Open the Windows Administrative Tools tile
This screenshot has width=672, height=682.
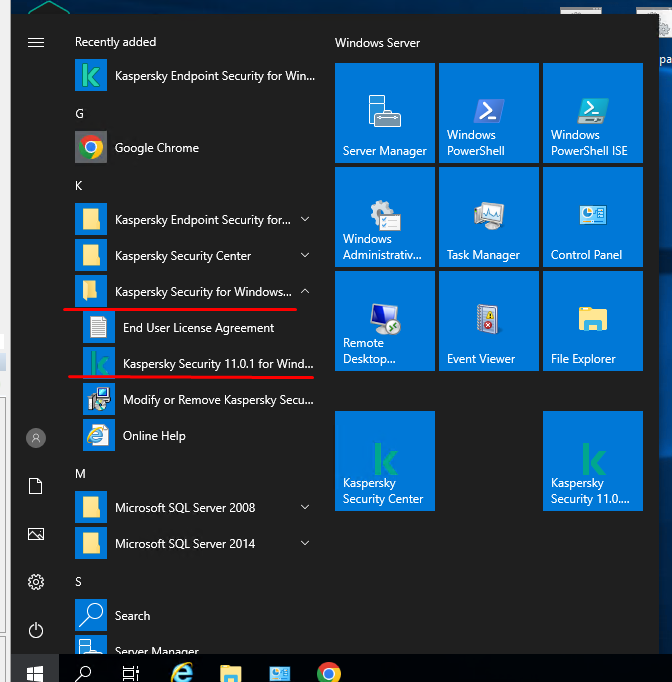click(385, 216)
